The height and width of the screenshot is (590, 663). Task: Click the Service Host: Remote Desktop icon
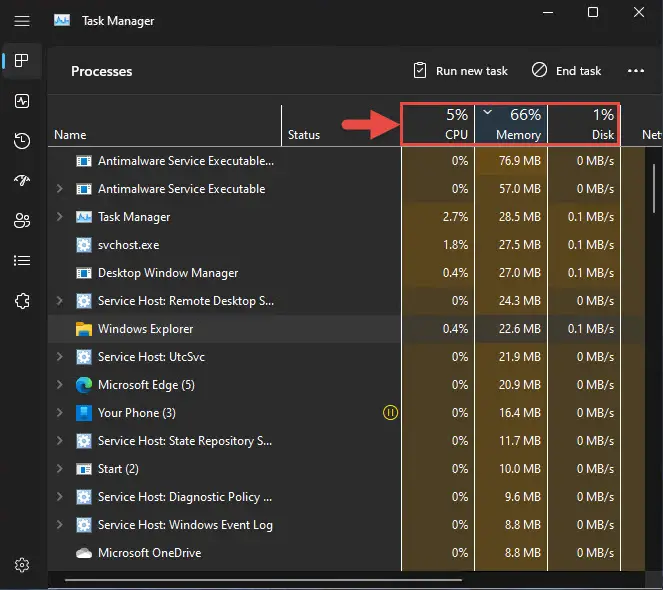tap(84, 301)
